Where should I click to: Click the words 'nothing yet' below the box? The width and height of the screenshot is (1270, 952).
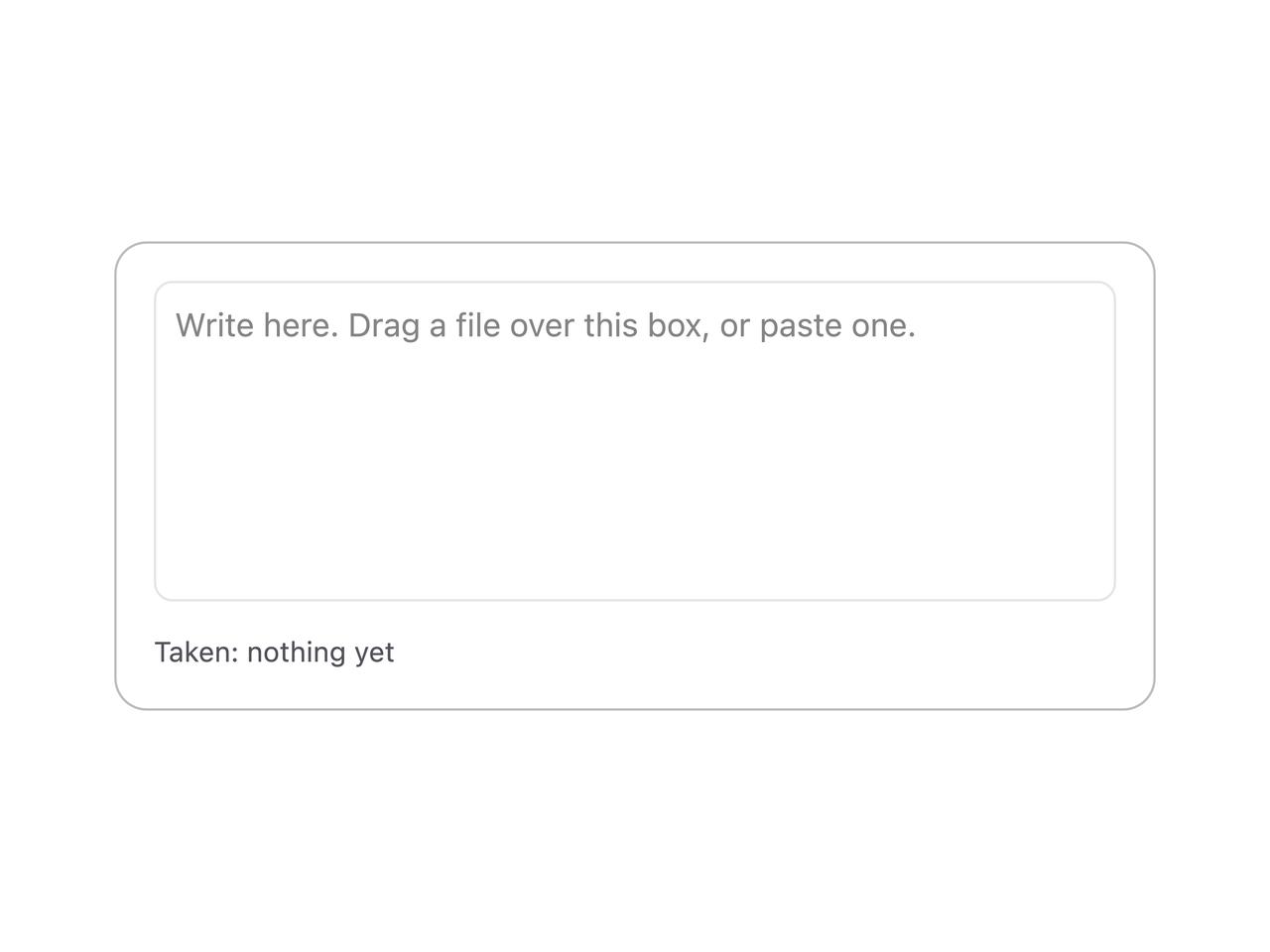pos(320,653)
